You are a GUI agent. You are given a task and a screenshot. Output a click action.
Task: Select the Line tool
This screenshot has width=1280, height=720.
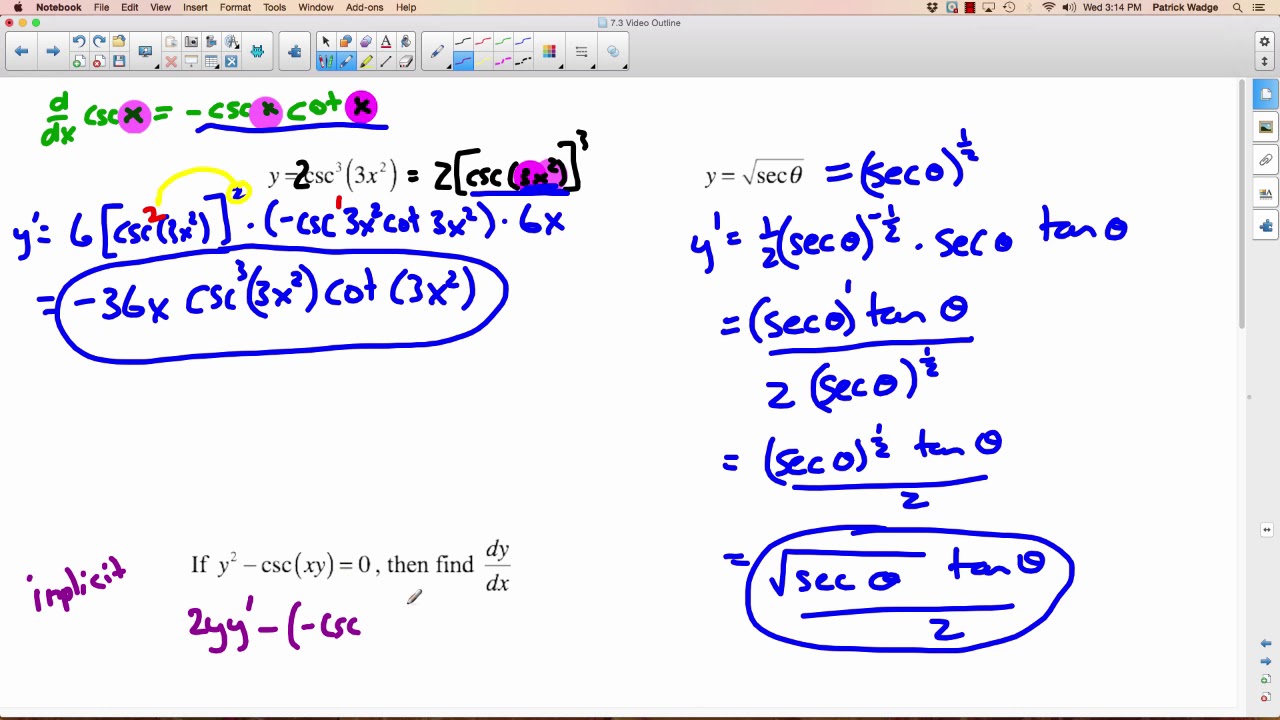(x=385, y=61)
